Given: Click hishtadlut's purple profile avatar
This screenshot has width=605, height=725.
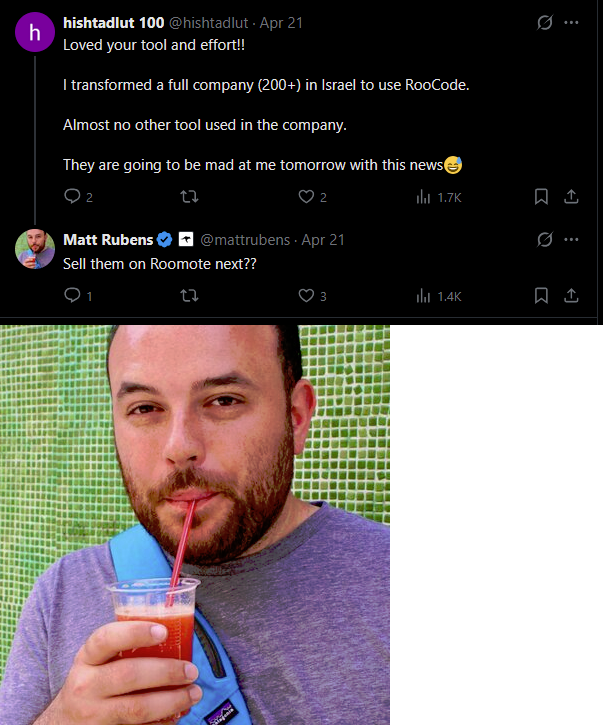Looking at the screenshot, I should point(35,32).
